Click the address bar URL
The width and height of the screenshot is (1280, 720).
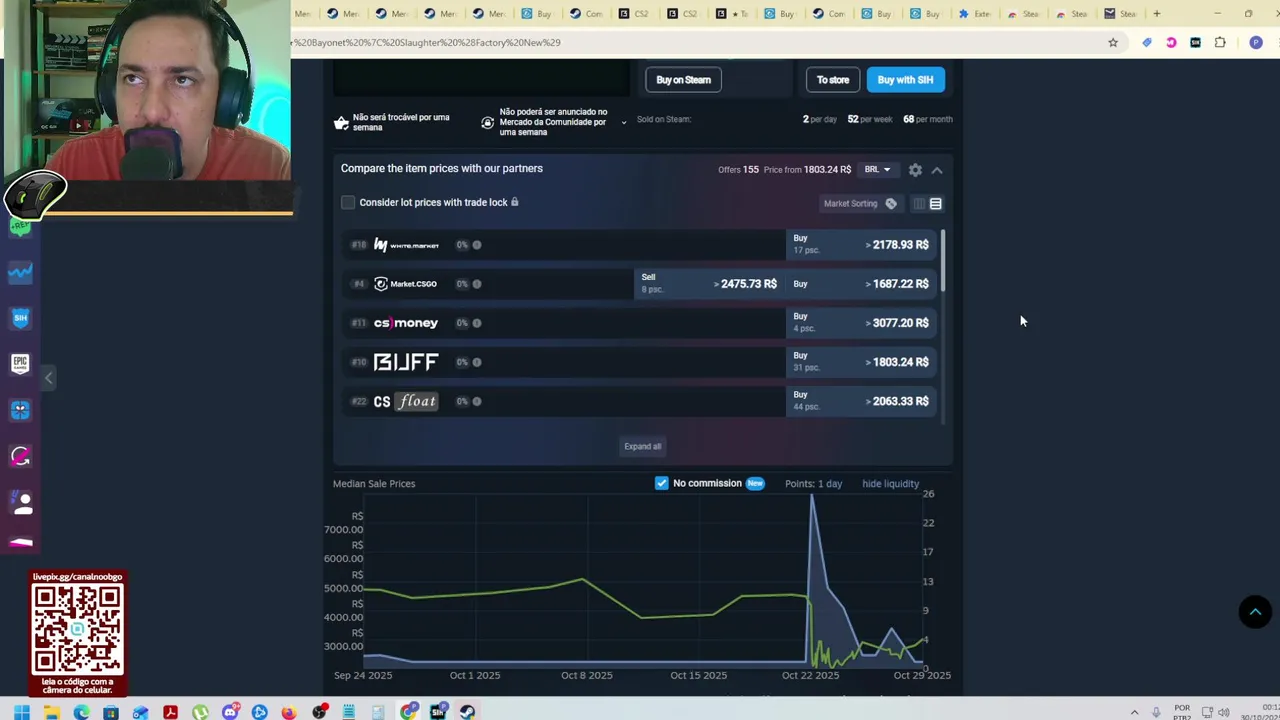click(x=690, y=43)
